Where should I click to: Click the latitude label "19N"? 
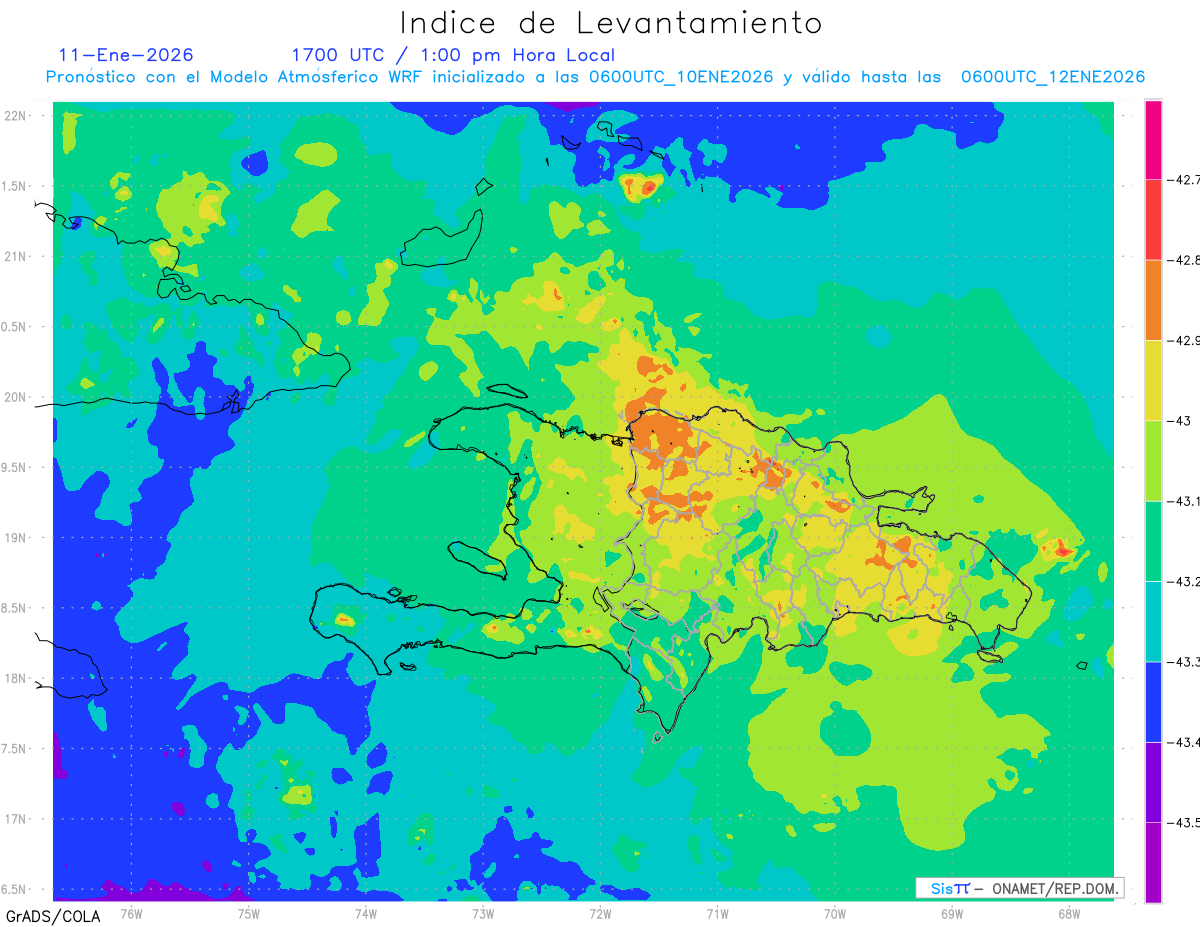click(17, 538)
